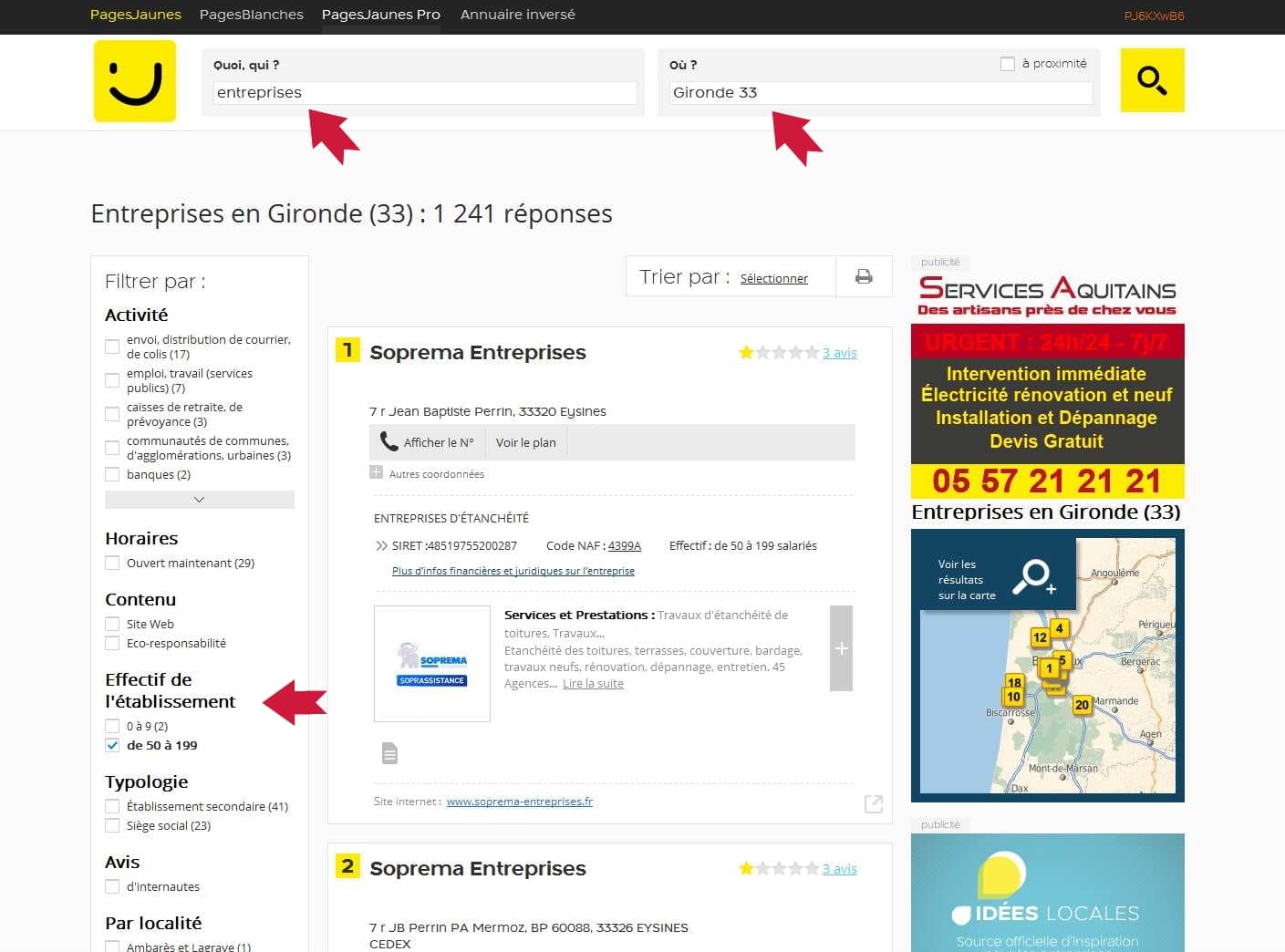Click the grey plus expand panel of Soprema description
The image size is (1285, 952).
point(841,648)
